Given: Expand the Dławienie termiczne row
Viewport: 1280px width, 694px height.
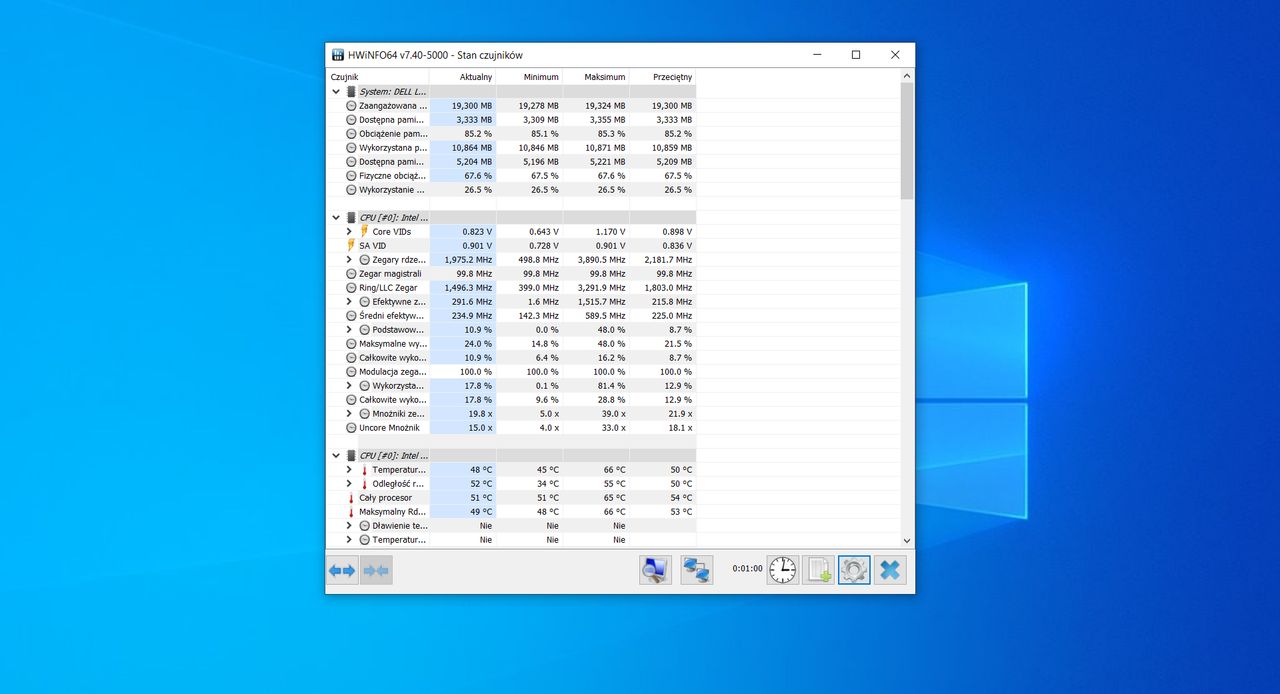Looking at the screenshot, I should point(349,525).
